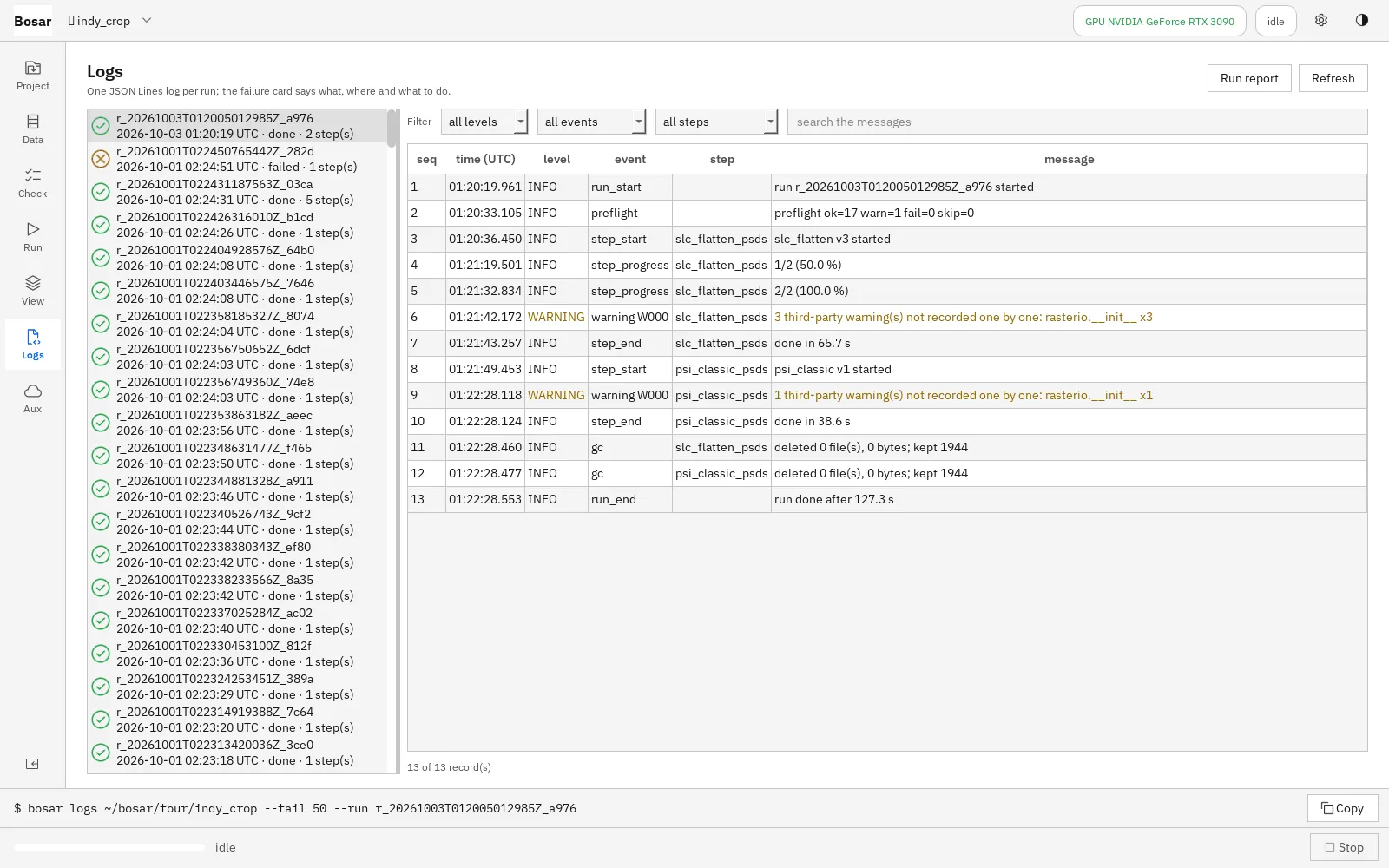Image resolution: width=1389 pixels, height=868 pixels.
Task: Click the done status icon of run _03ca
Action: pyautogui.click(x=101, y=192)
